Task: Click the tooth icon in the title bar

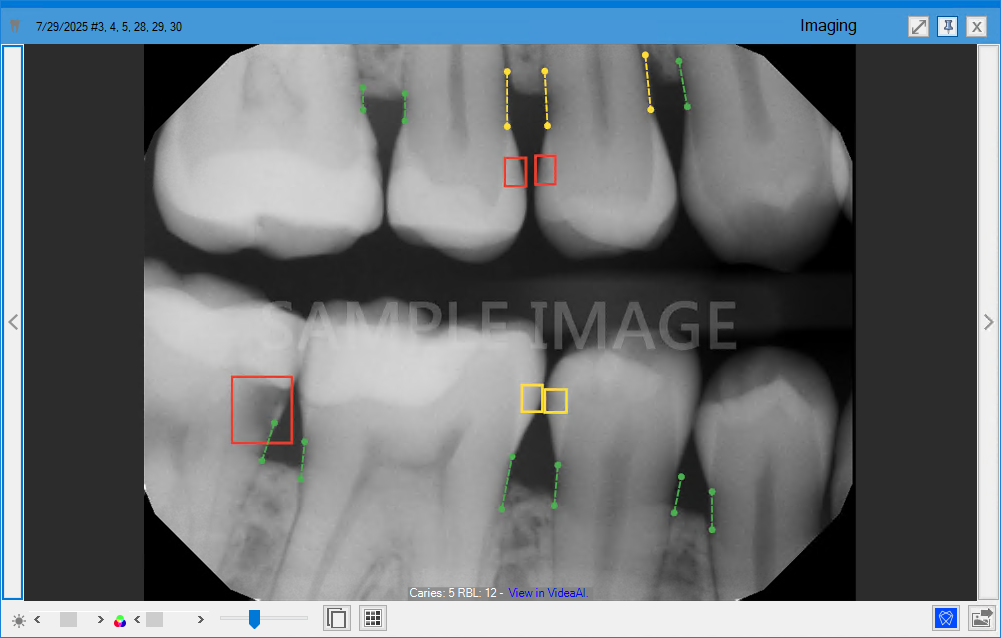Action: (15, 26)
